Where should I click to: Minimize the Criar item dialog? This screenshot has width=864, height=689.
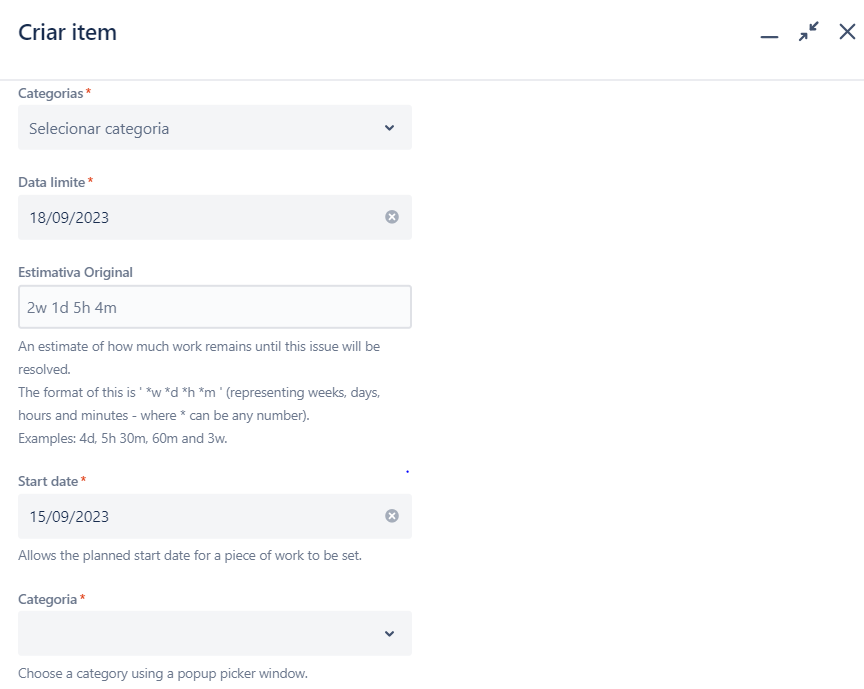769,36
